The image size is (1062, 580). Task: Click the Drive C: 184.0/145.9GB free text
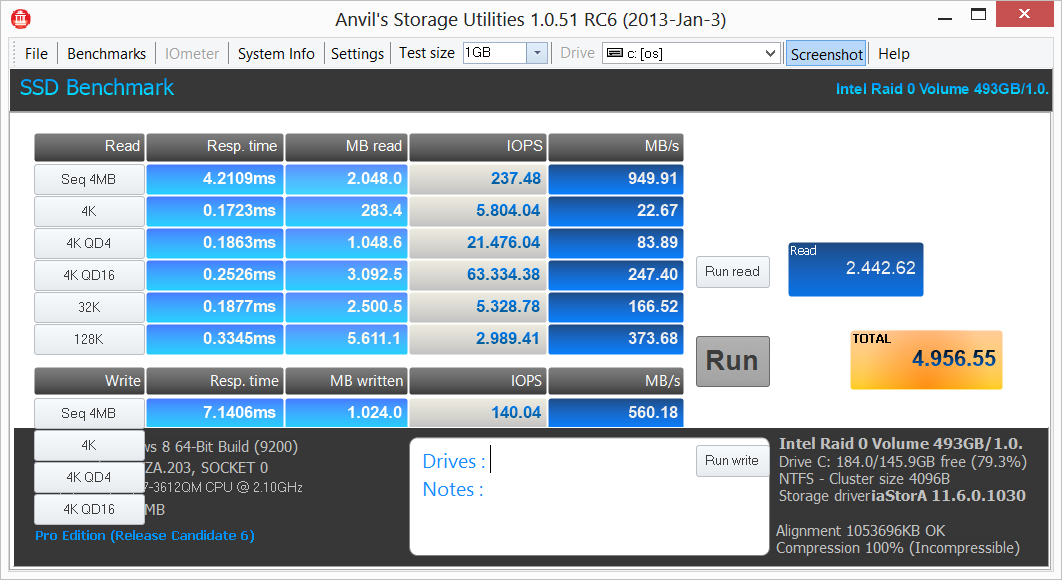tap(903, 462)
